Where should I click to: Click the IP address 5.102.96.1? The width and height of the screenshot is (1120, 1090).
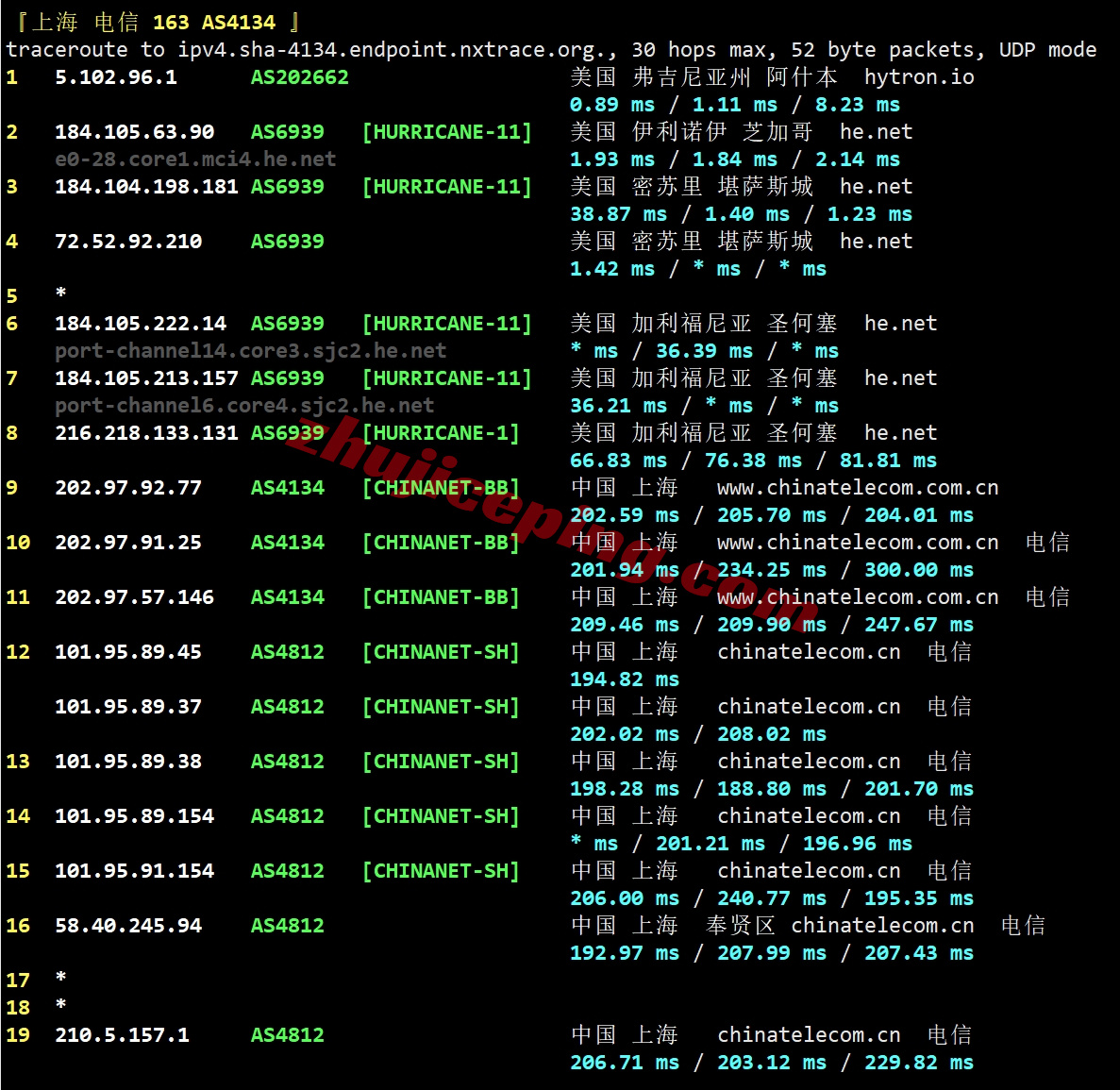pyautogui.click(x=115, y=77)
